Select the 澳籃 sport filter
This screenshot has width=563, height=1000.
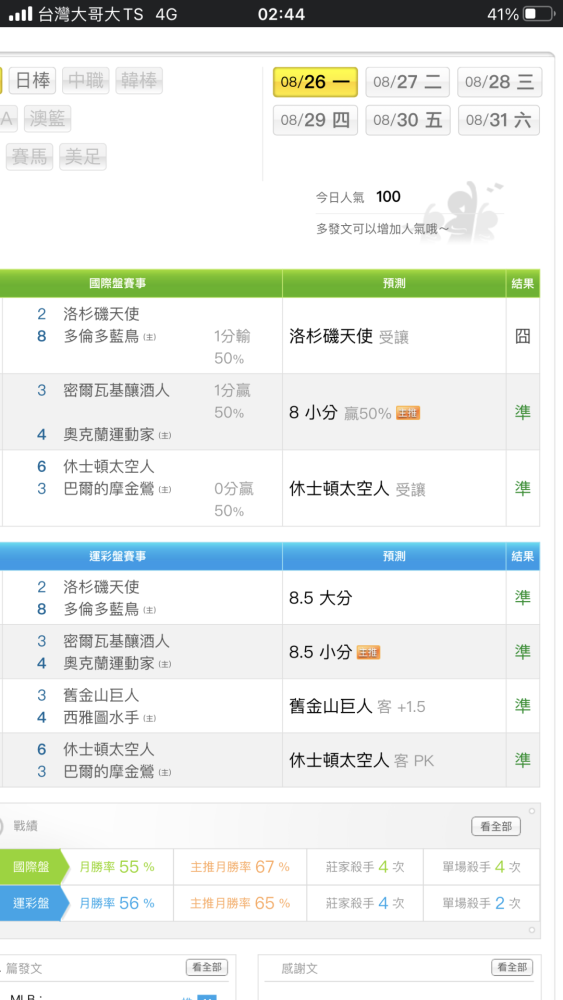click(x=48, y=119)
